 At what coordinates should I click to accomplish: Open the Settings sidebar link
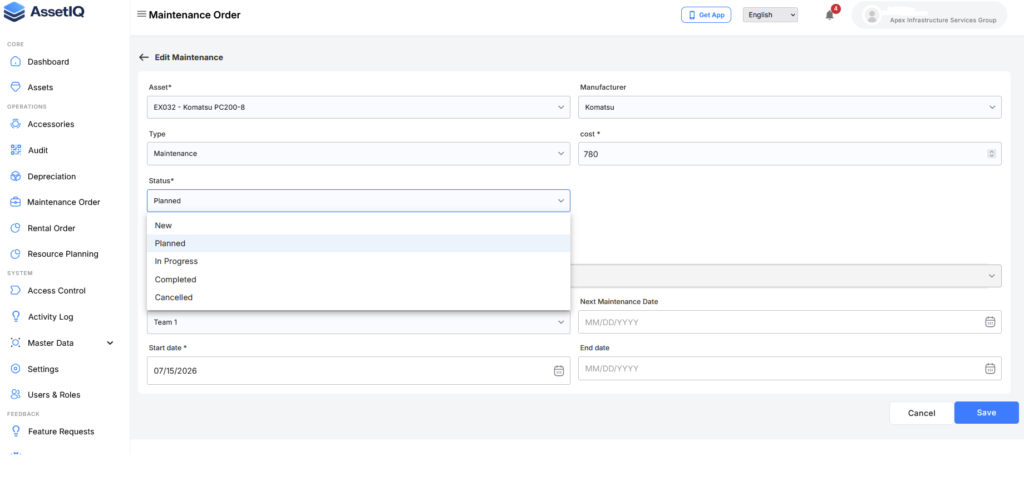tap(43, 369)
